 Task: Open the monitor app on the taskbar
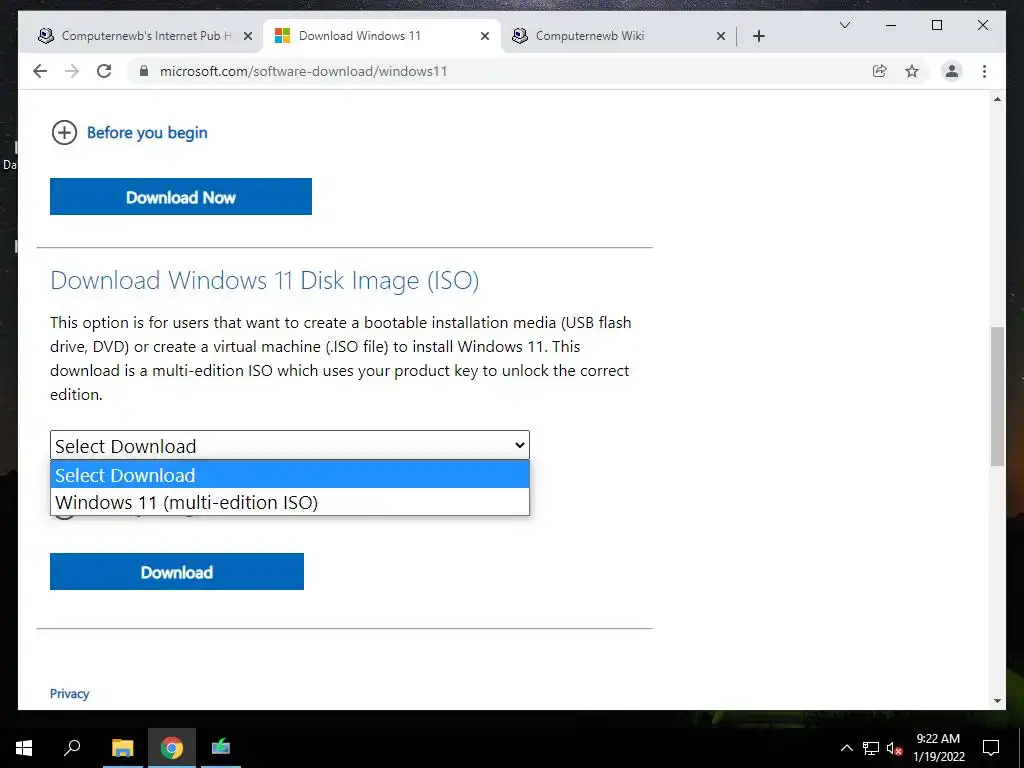coord(221,748)
